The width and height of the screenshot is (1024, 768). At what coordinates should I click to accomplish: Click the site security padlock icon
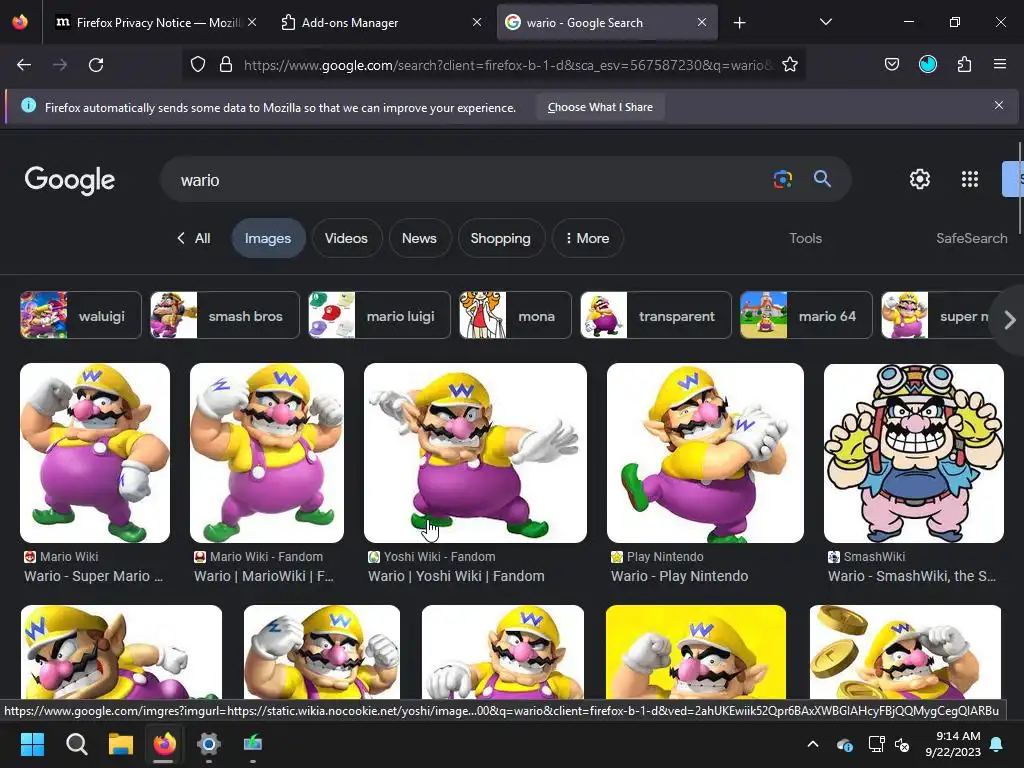(x=226, y=65)
